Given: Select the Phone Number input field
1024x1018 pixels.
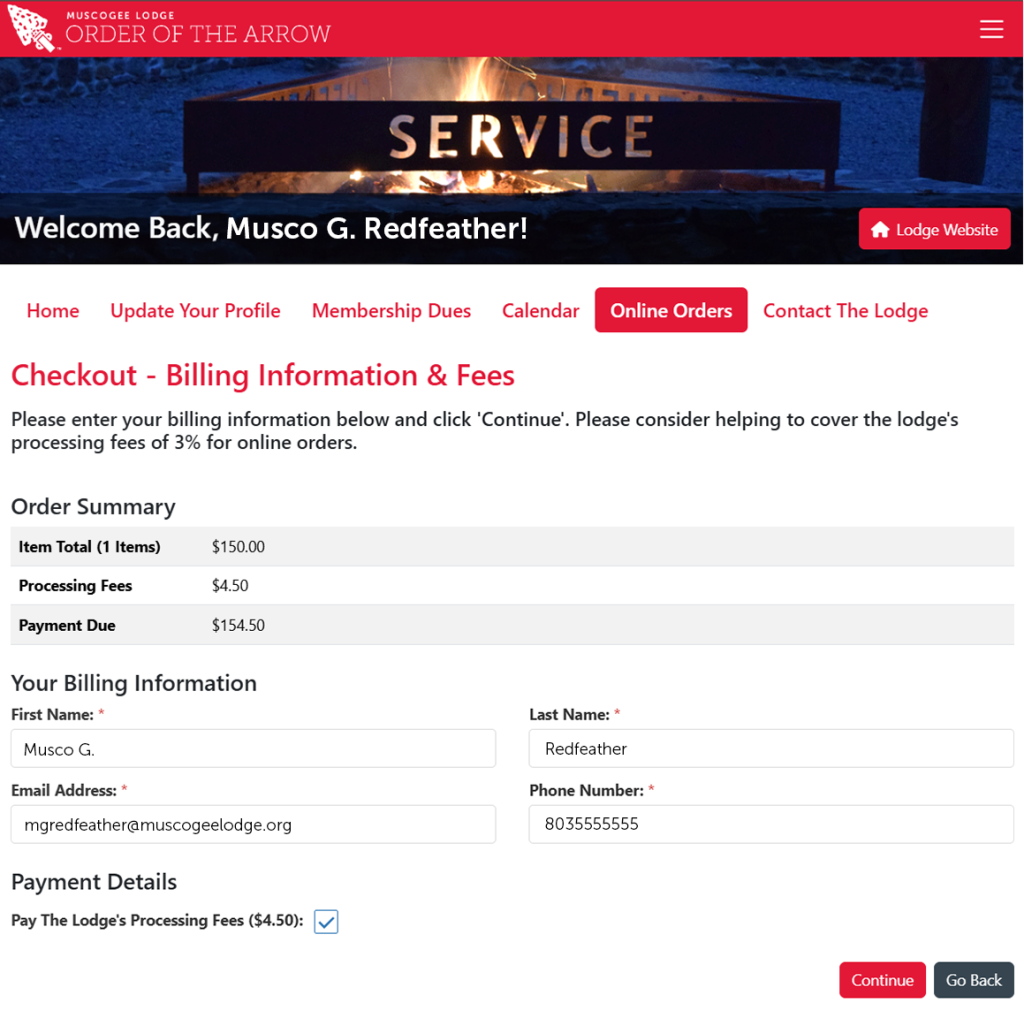Looking at the screenshot, I should tap(771, 825).
